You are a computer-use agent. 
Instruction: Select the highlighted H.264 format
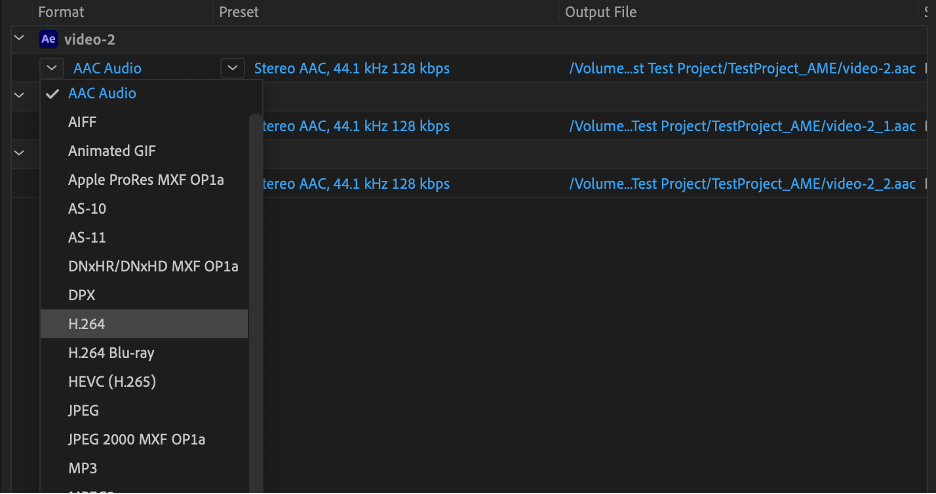144,324
